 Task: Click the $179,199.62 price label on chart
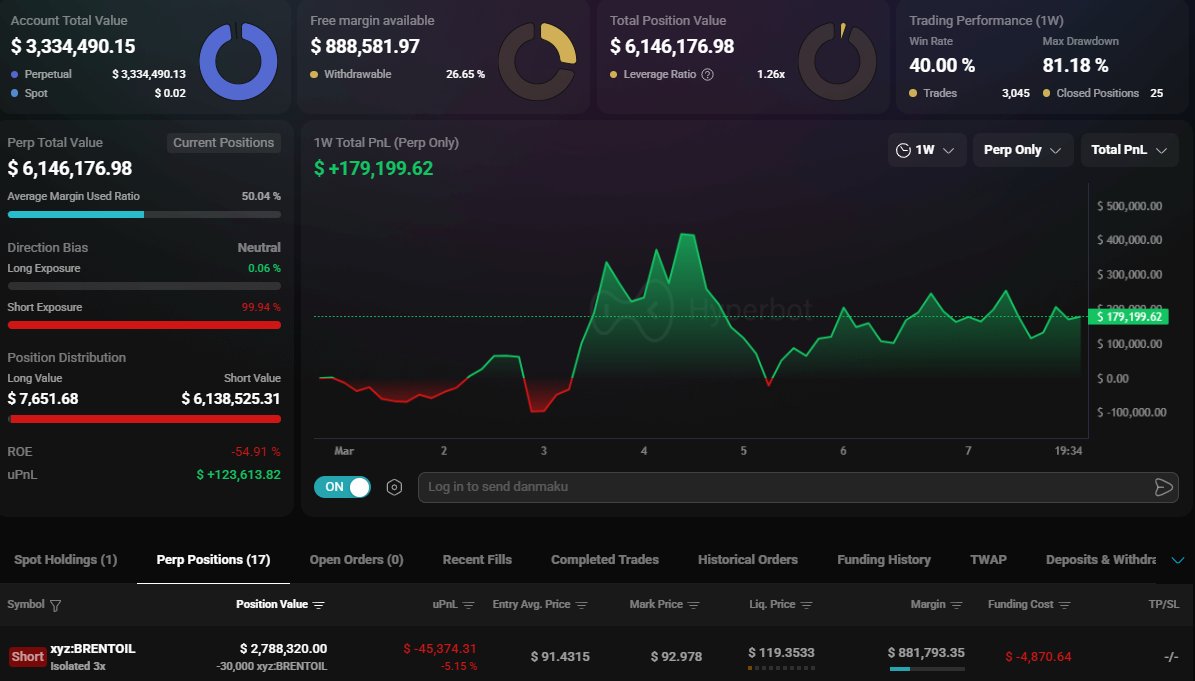[1129, 317]
